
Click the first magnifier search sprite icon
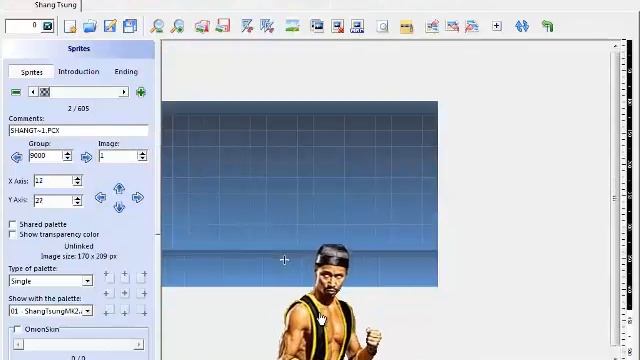point(158,27)
